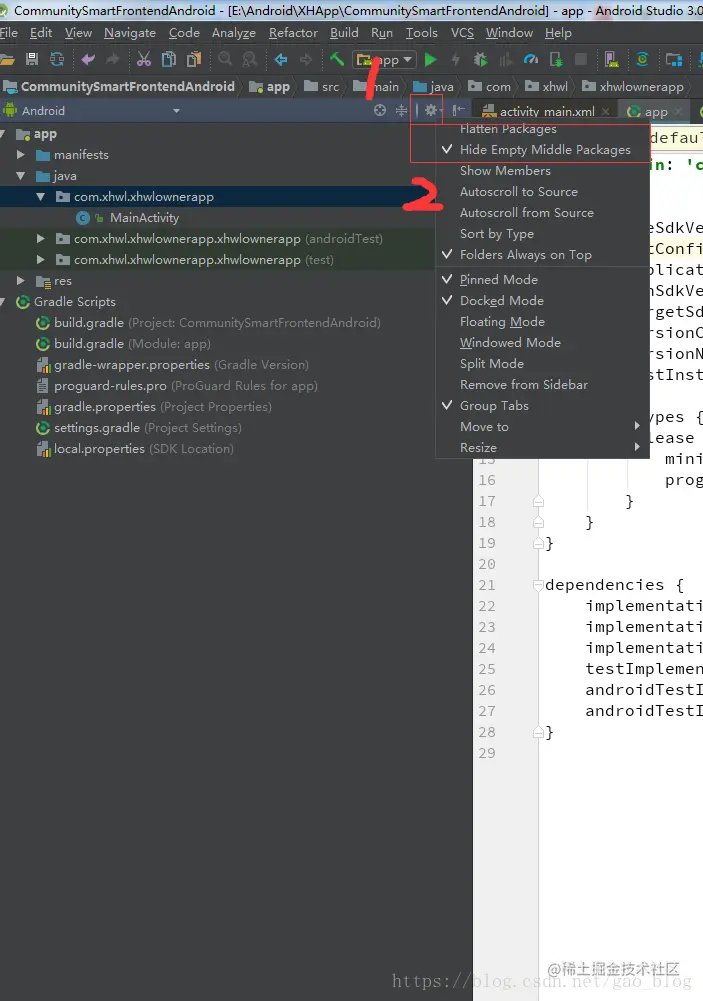
Task: Click the blue Back navigation arrow
Action: pyautogui.click(x=280, y=59)
